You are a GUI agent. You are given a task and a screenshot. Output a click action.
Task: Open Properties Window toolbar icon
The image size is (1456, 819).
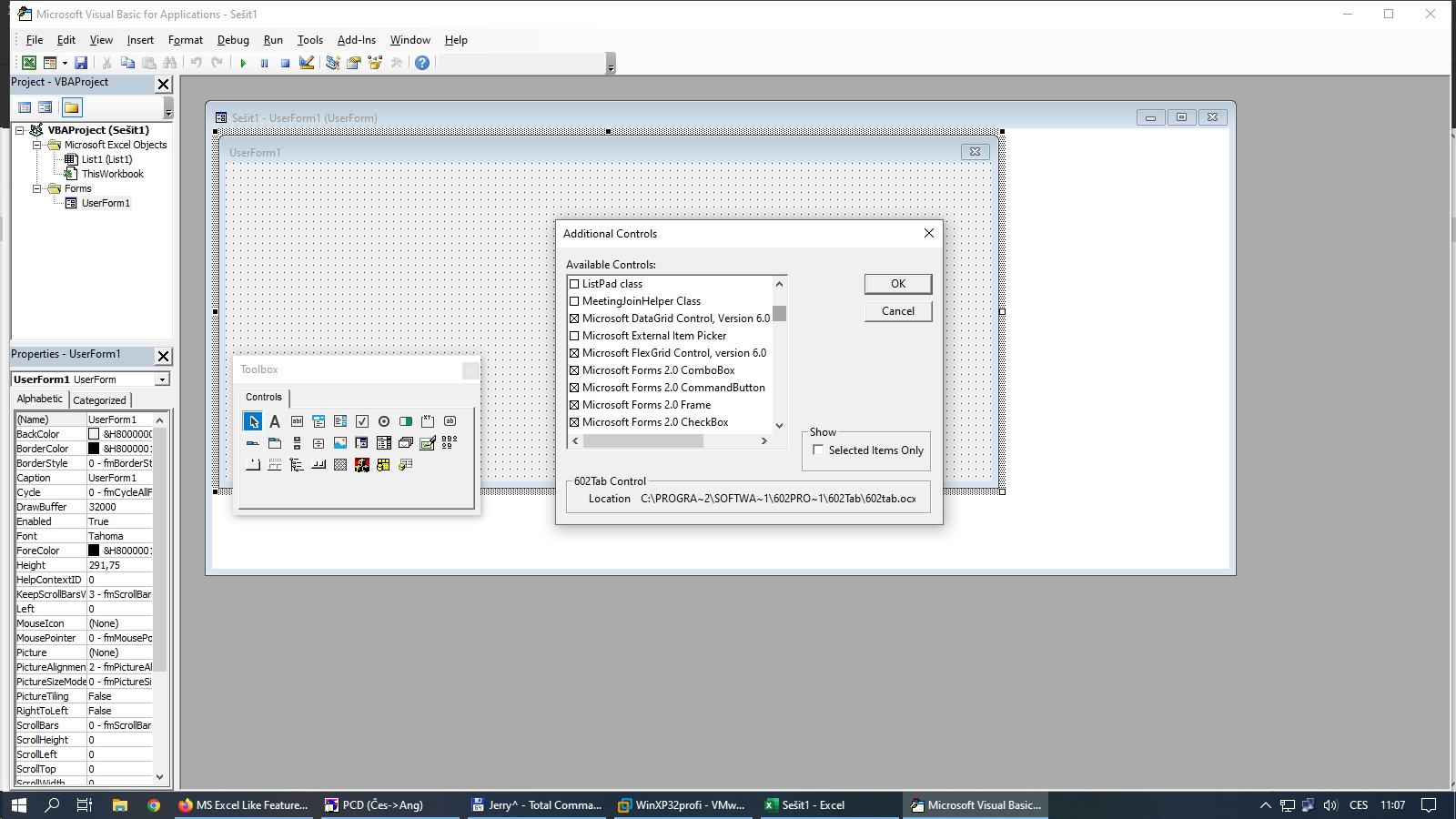354,63
